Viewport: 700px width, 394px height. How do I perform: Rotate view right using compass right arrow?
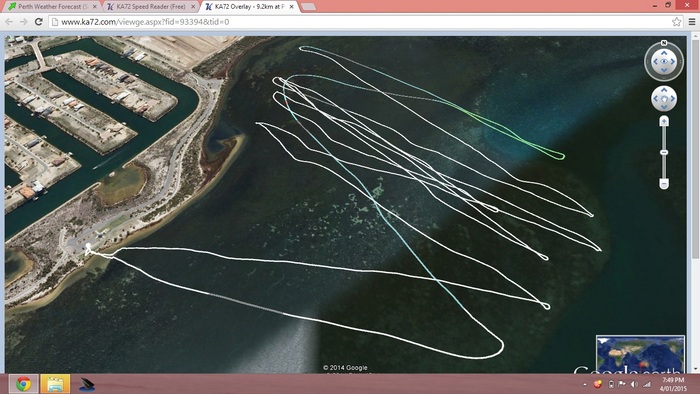coord(673,62)
